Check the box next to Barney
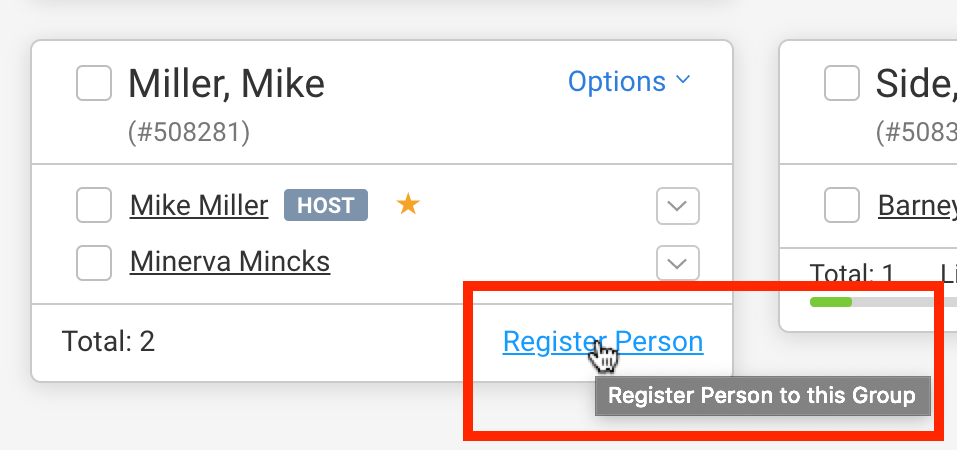 point(842,206)
